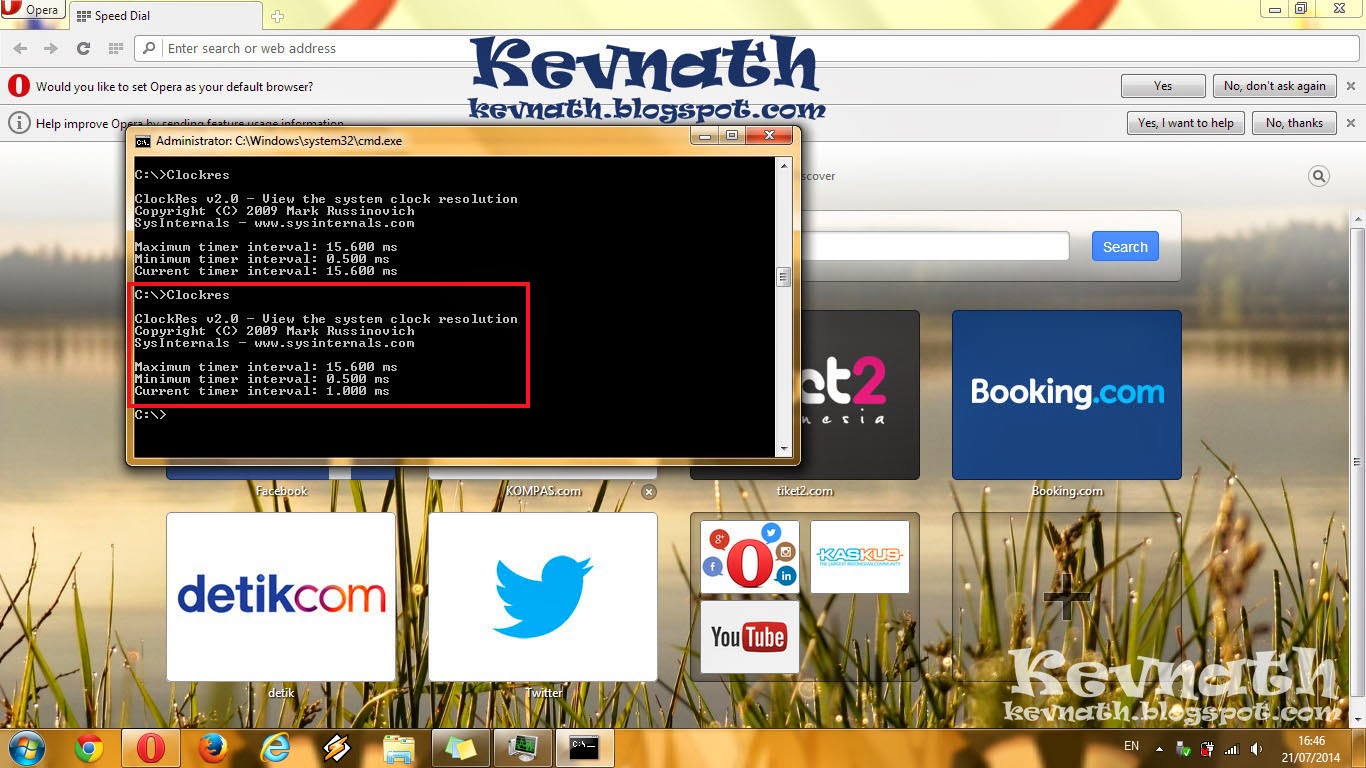Viewport: 1366px width, 768px height.
Task: Open the Twitter speed dial tile
Action: click(x=543, y=596)
